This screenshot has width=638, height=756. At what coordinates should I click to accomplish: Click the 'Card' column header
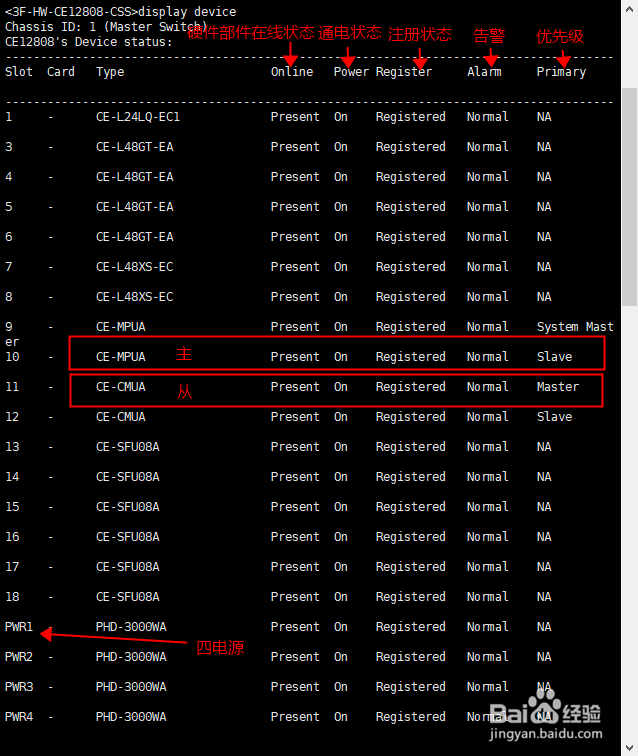[x=61, y=72]
